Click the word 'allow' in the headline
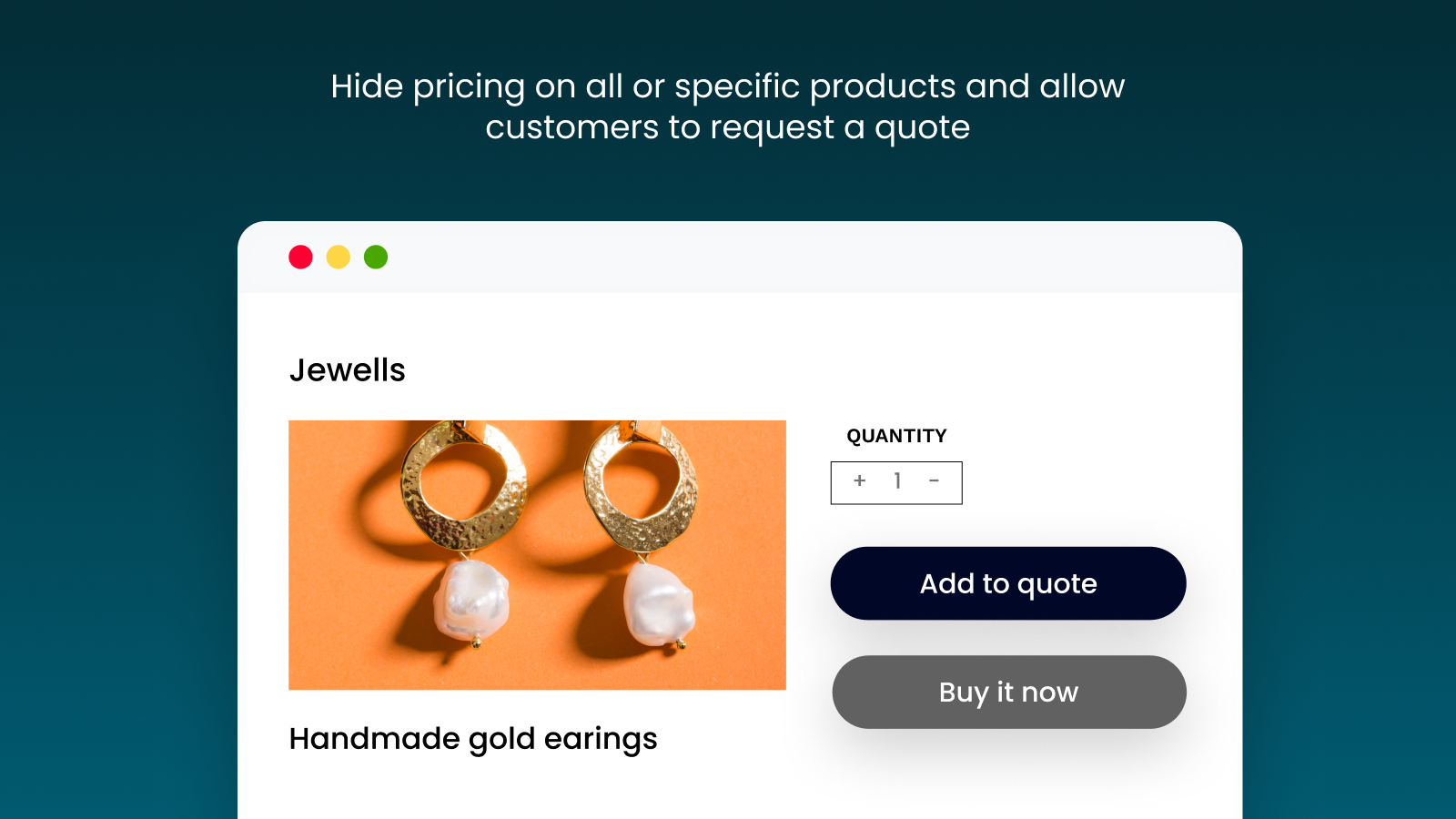Screen dimensions: 1456x819 tap(1082, 86)
